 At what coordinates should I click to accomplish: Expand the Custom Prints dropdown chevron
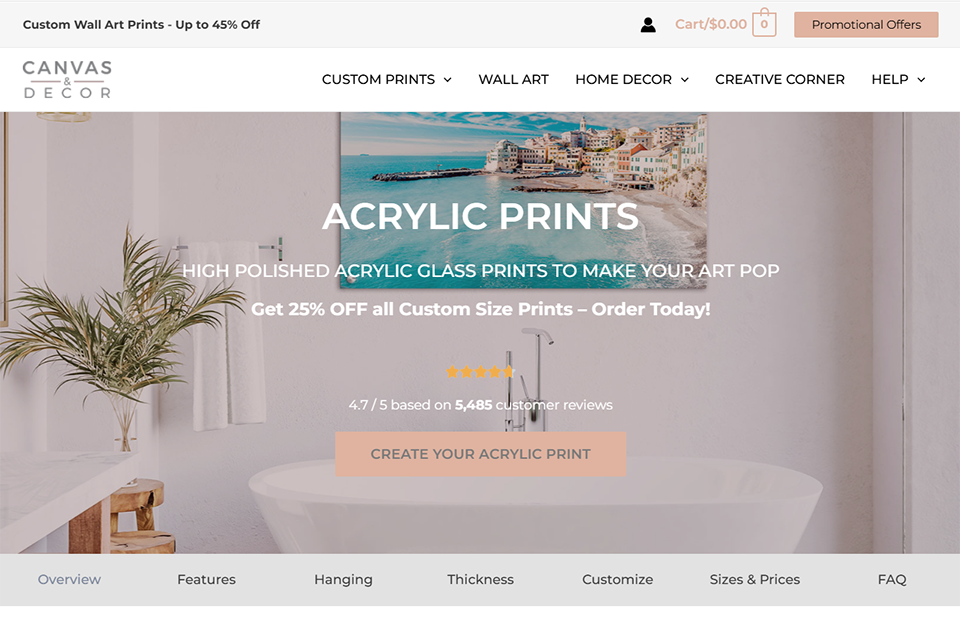pos(448,80)
